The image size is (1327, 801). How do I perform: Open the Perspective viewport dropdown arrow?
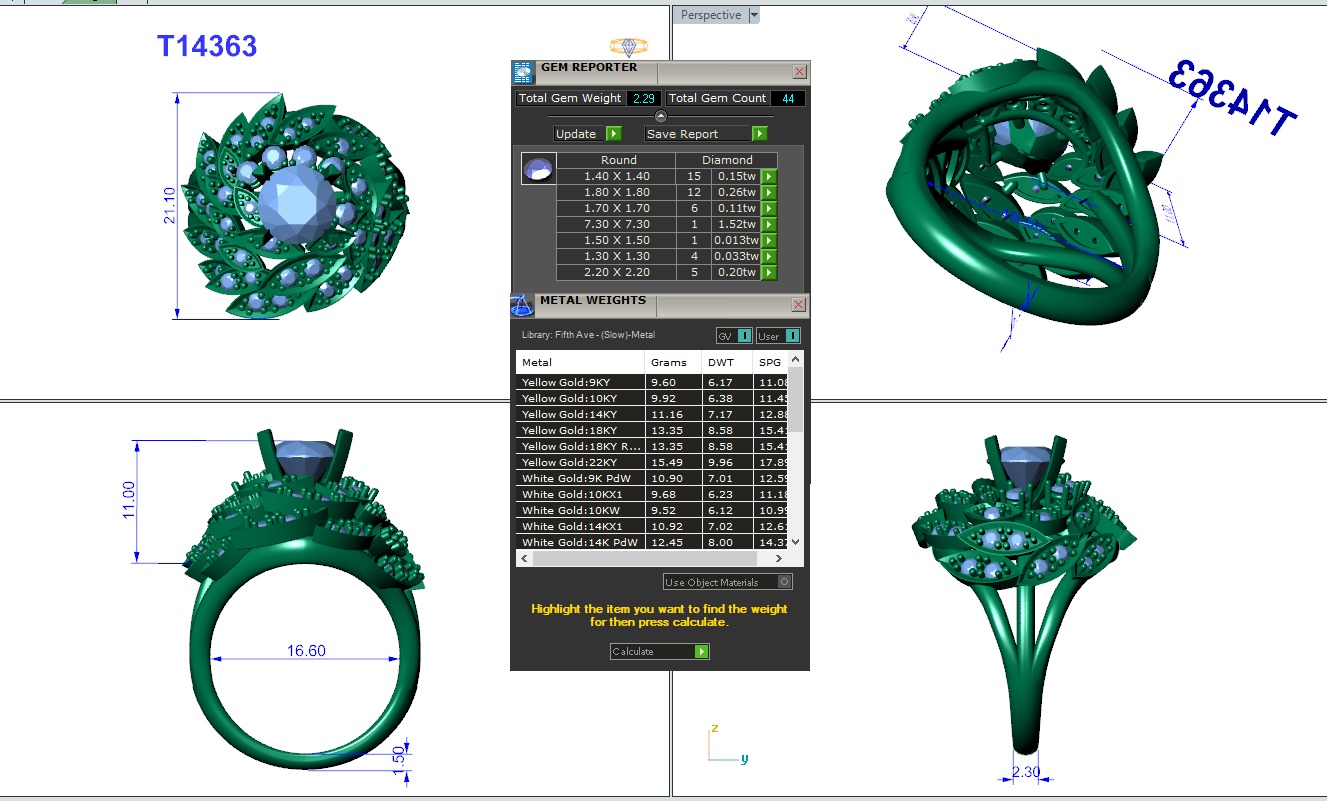tap(754, 15)
